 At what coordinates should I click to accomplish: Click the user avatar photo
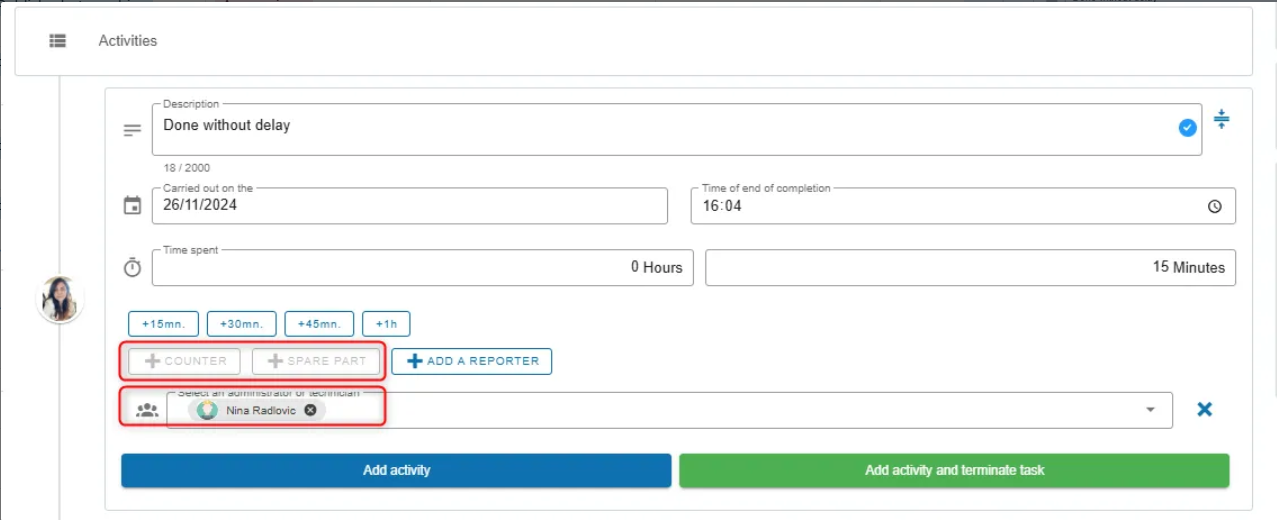(60, 299)
